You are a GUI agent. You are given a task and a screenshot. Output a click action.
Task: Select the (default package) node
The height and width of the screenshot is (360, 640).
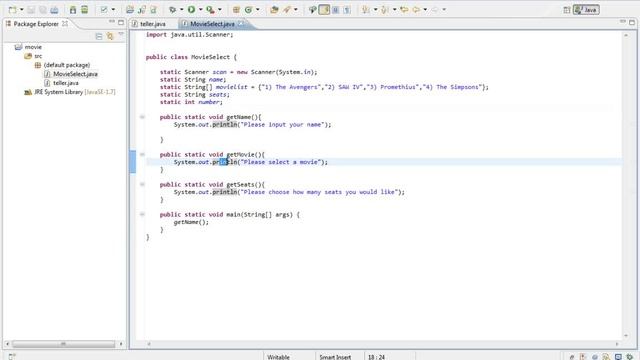[x=62, y=65]
